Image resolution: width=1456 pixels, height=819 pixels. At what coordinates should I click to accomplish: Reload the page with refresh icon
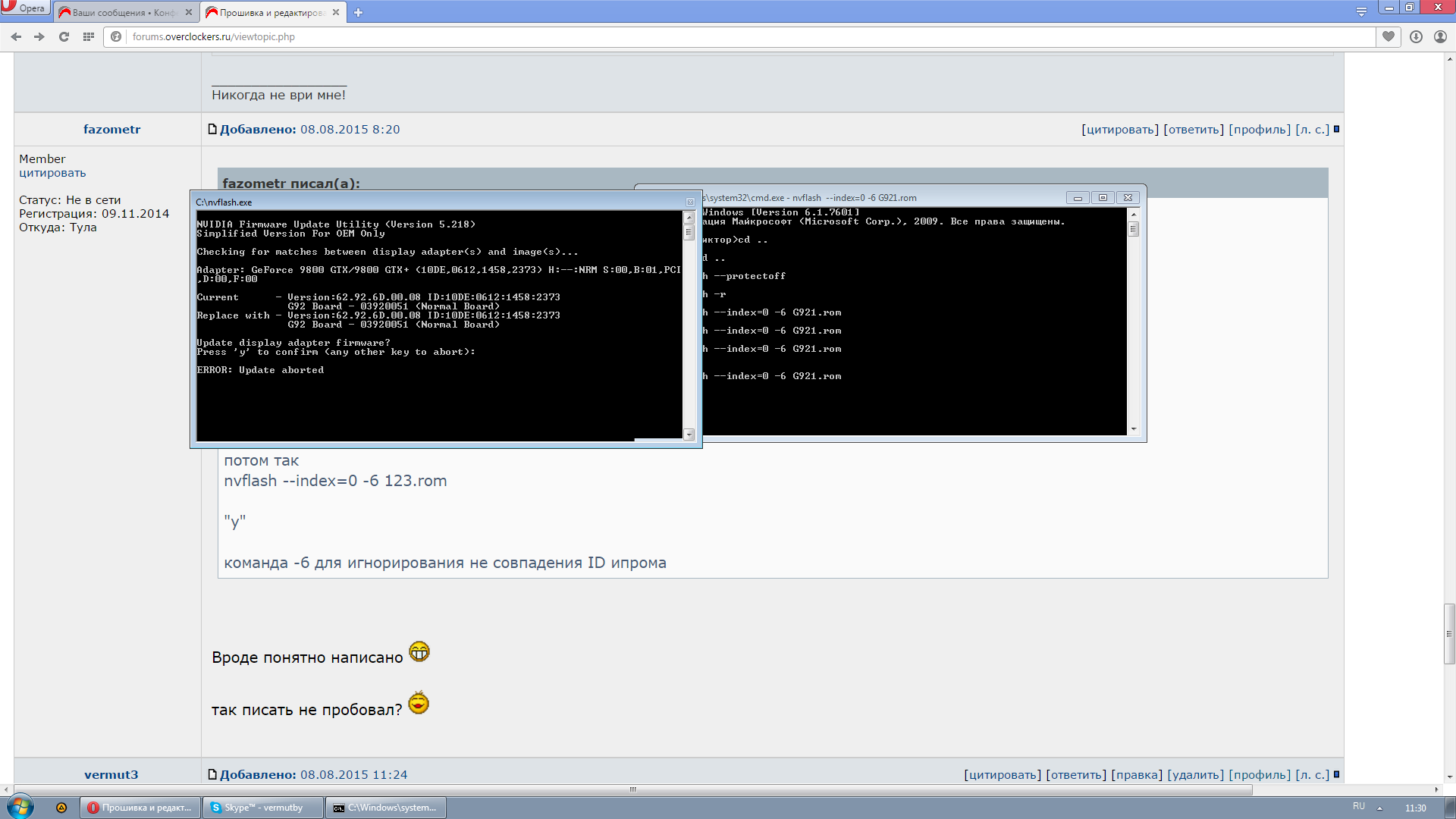pyautogui.click(x=64, y=36)
